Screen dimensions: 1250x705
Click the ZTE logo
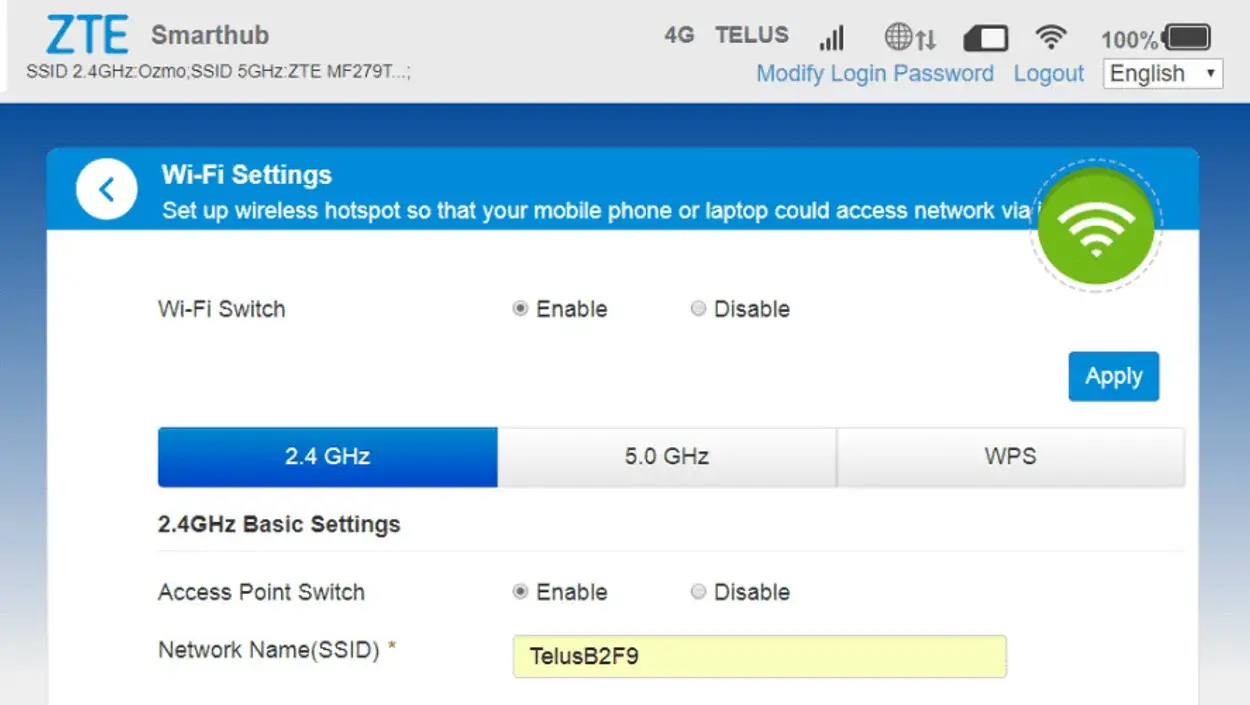coord(87,36)
